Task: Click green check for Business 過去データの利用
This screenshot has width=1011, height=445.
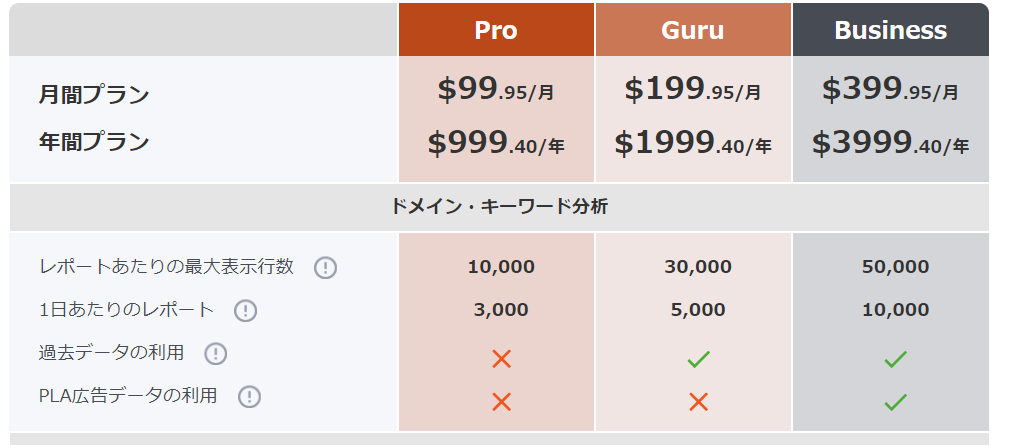Action: (x=896, y=359)
